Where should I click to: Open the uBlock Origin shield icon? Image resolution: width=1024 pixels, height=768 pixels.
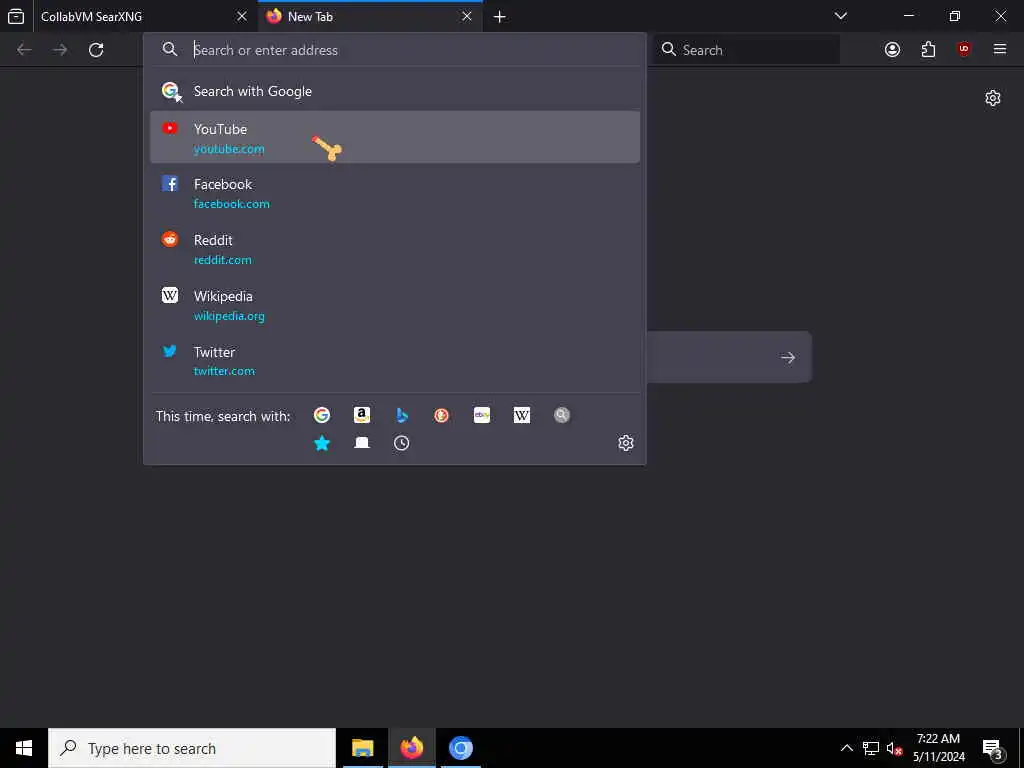(x=964, y=50)
